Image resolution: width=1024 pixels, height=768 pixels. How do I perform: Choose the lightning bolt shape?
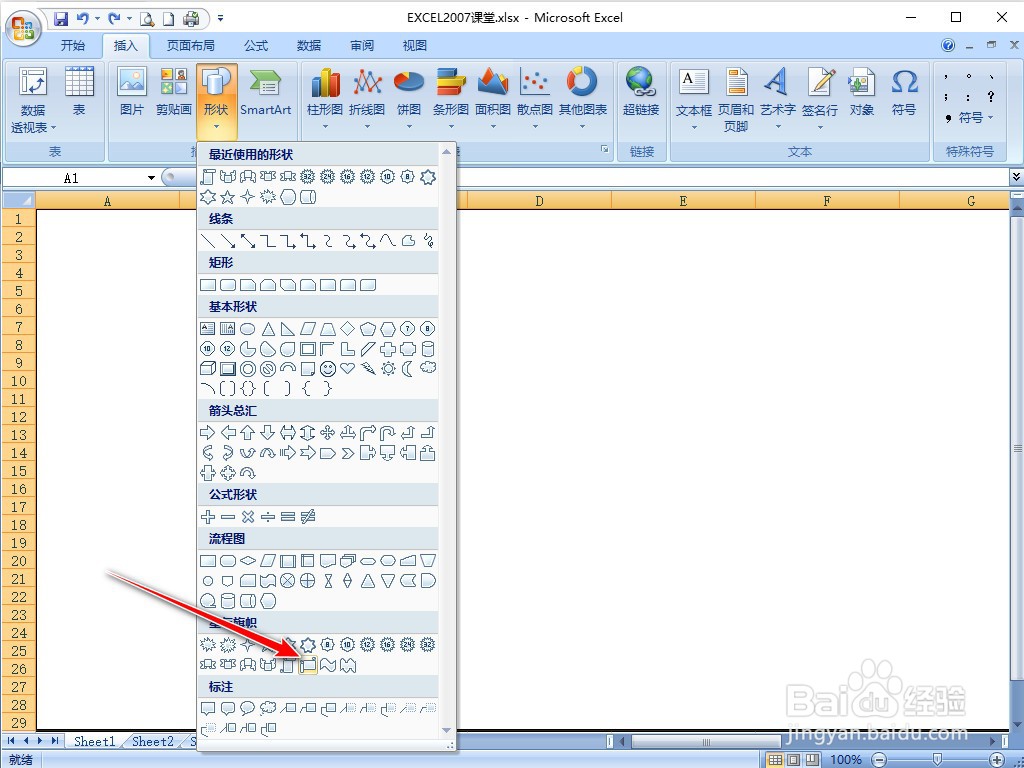point(368,369)
